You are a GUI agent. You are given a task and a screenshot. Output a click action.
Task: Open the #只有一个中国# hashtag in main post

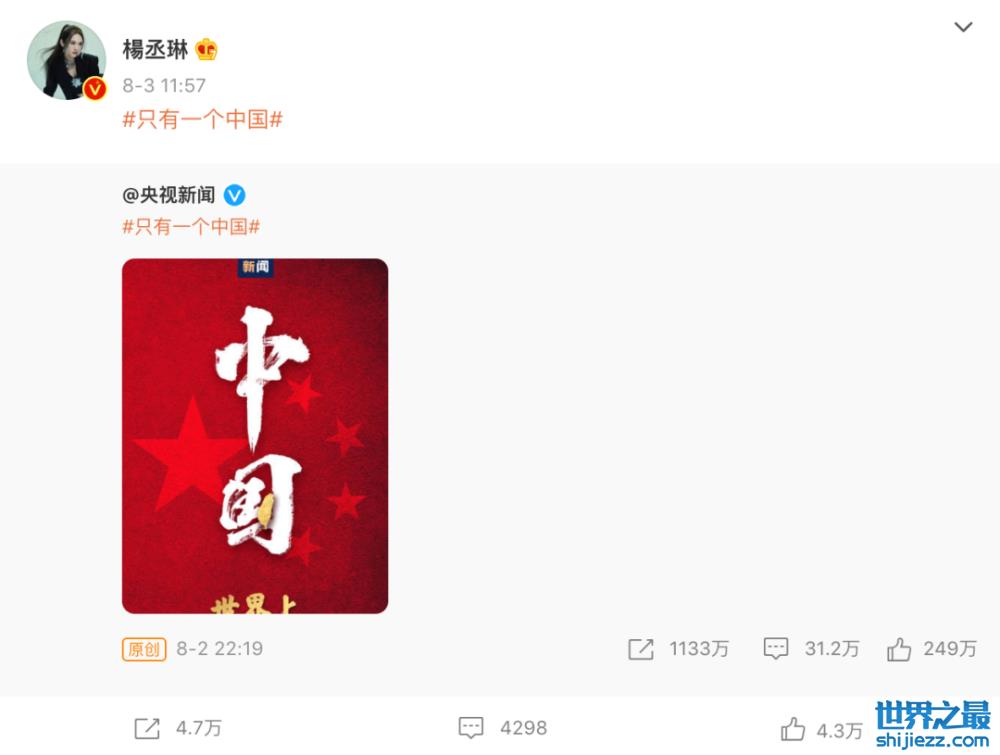tap(202, 119)
